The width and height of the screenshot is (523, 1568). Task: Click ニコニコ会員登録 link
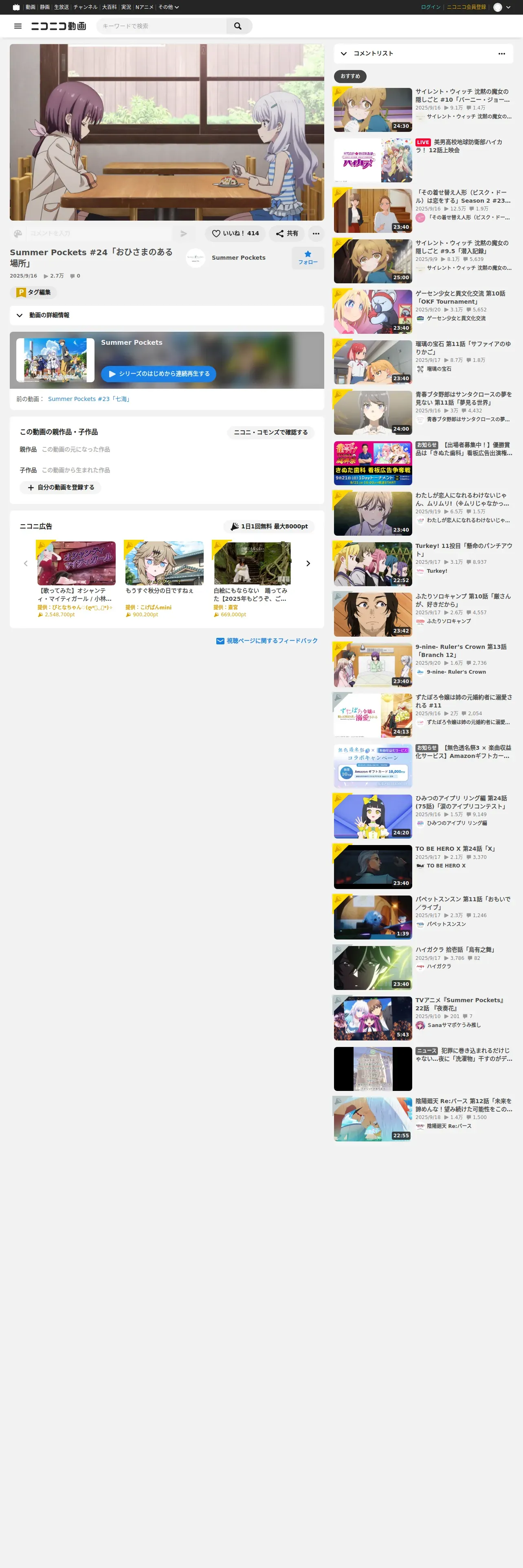coord(466,7)
